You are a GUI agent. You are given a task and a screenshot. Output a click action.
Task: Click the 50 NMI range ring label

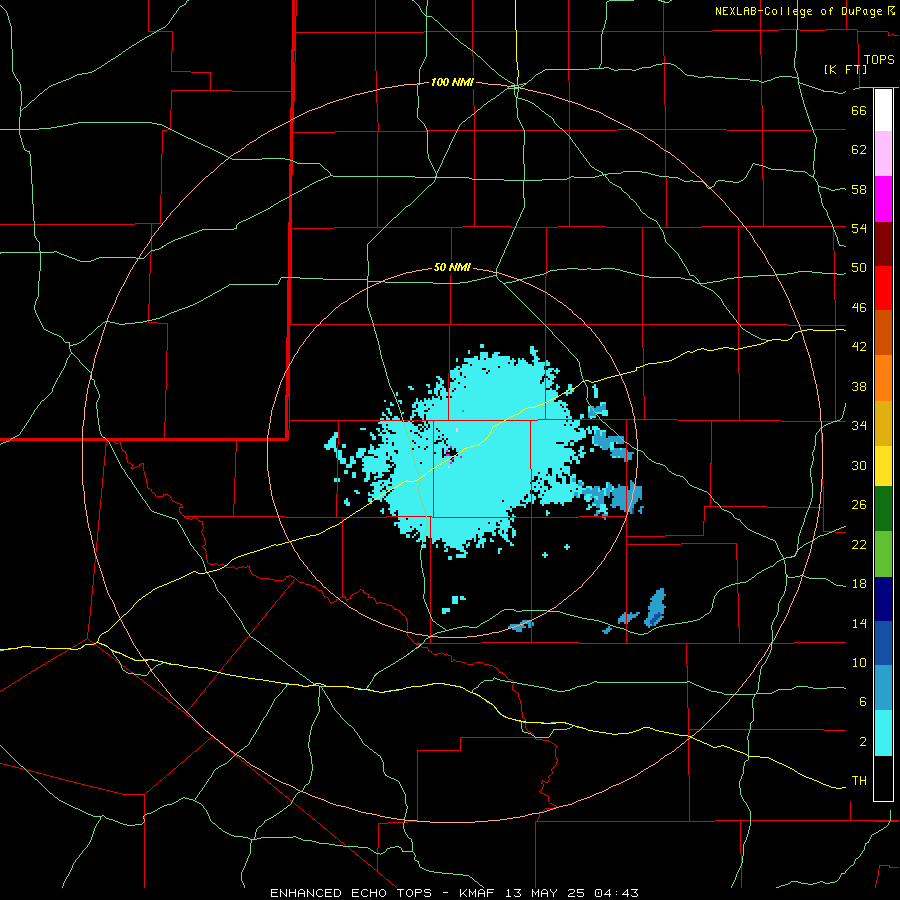(x=452, y=267)
